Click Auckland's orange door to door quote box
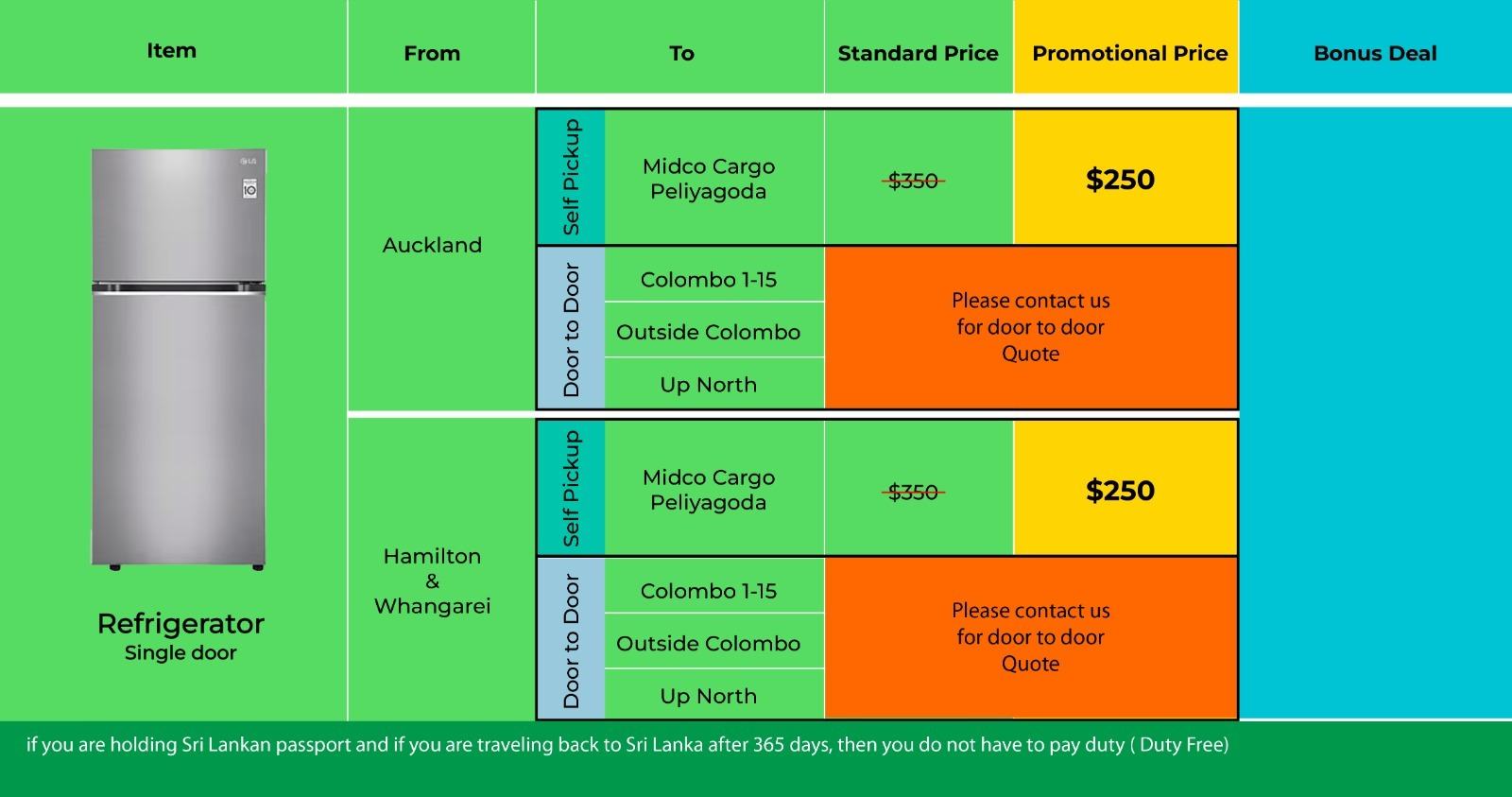The height and width of the screenshot is (797, 1512). pos(1030,327)
